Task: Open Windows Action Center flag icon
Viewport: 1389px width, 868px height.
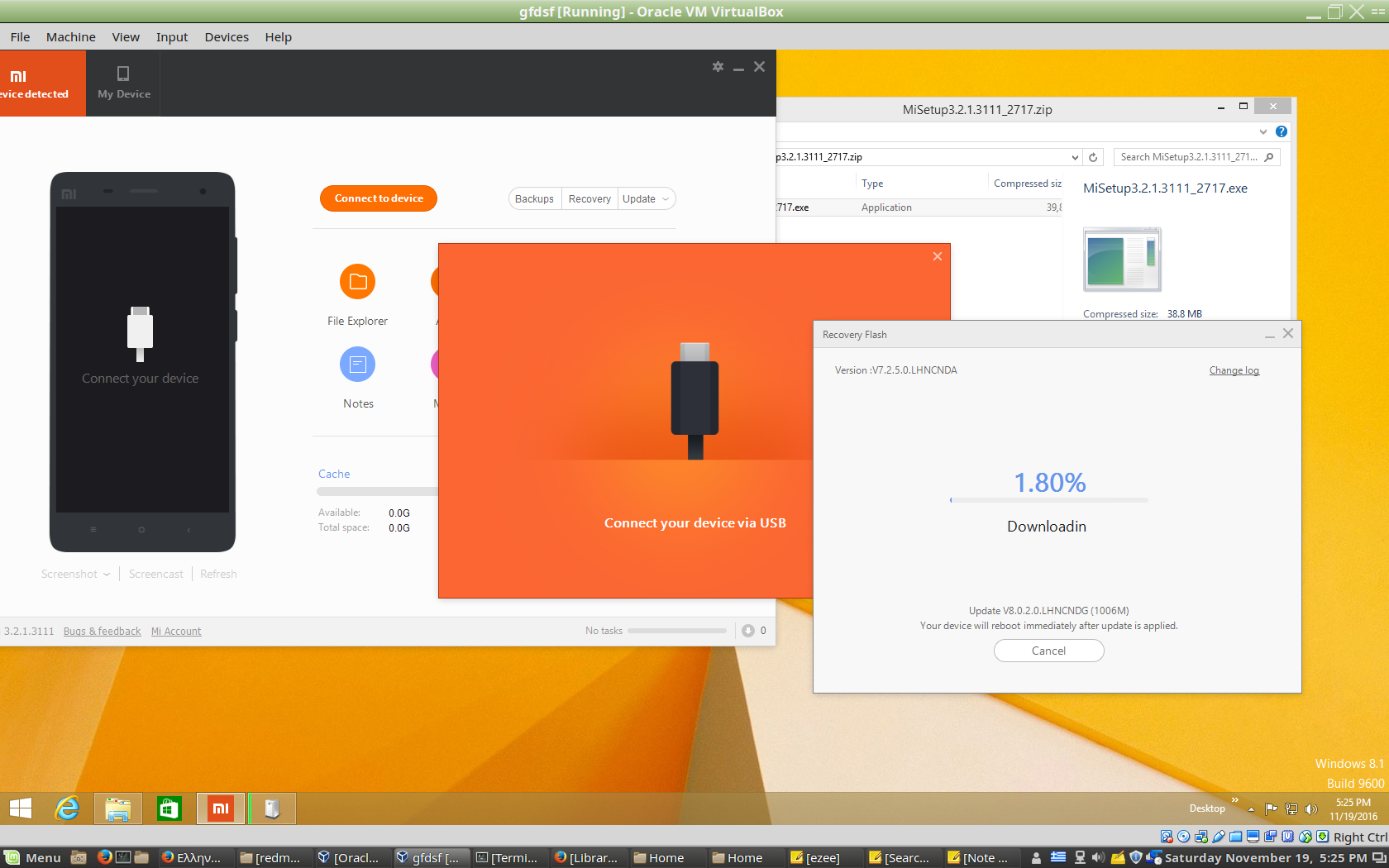Action: (1272, 809)
